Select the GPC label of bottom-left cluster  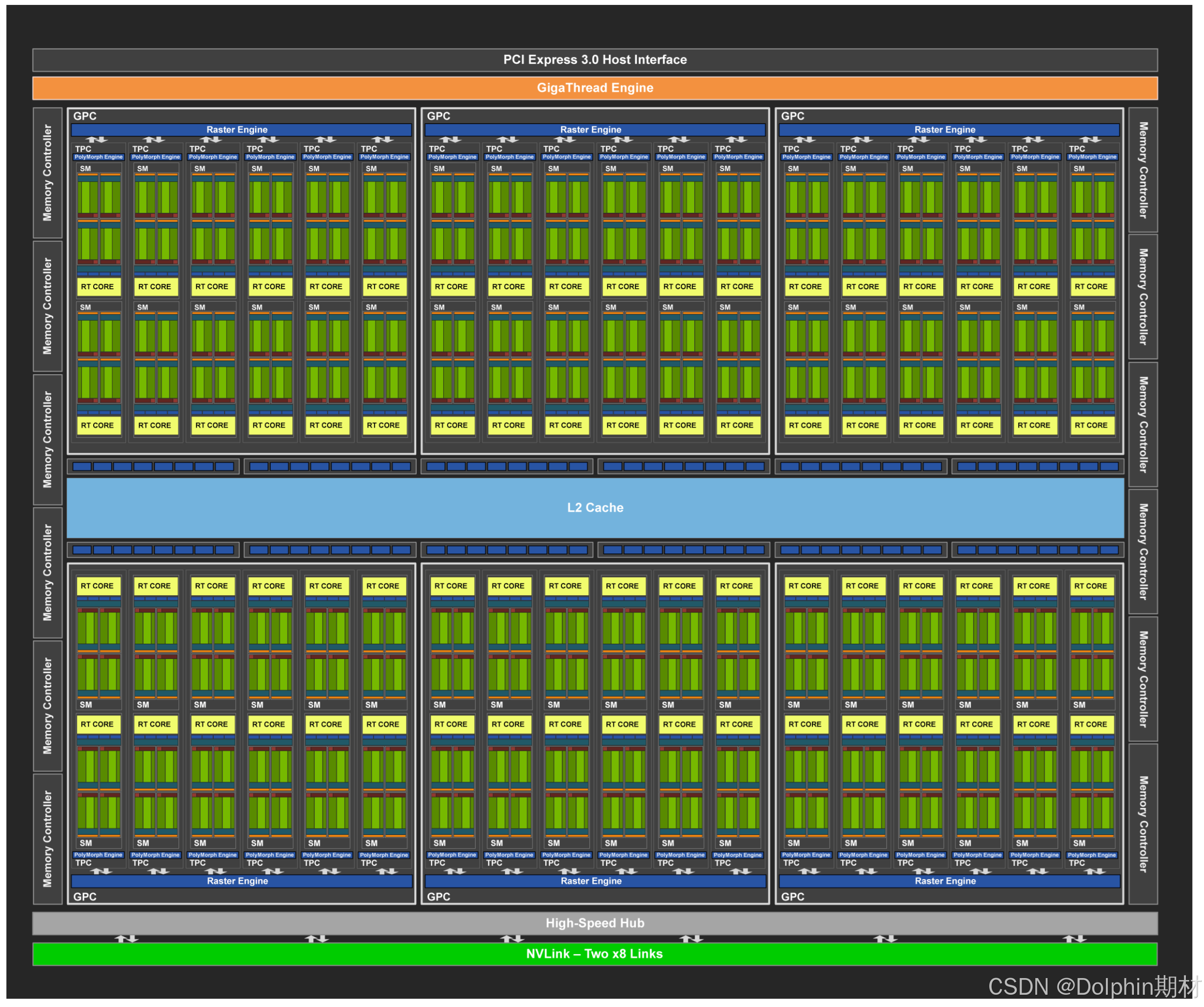coord(85,896)
